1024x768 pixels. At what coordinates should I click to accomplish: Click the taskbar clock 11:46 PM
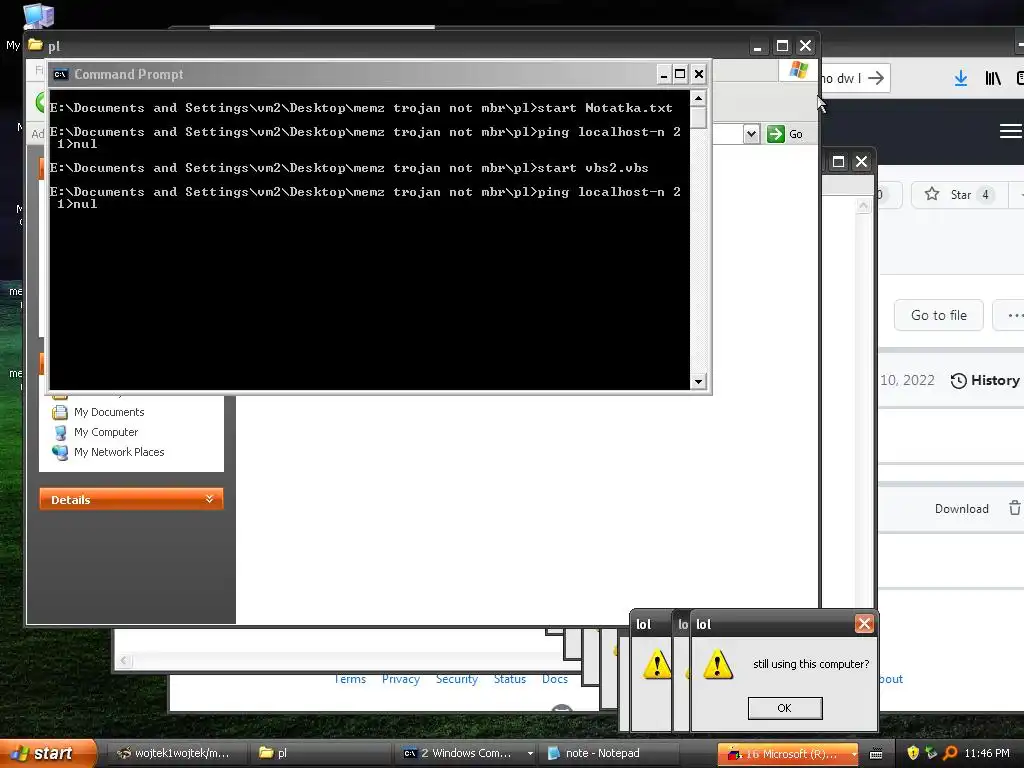[x=986, y=753]
